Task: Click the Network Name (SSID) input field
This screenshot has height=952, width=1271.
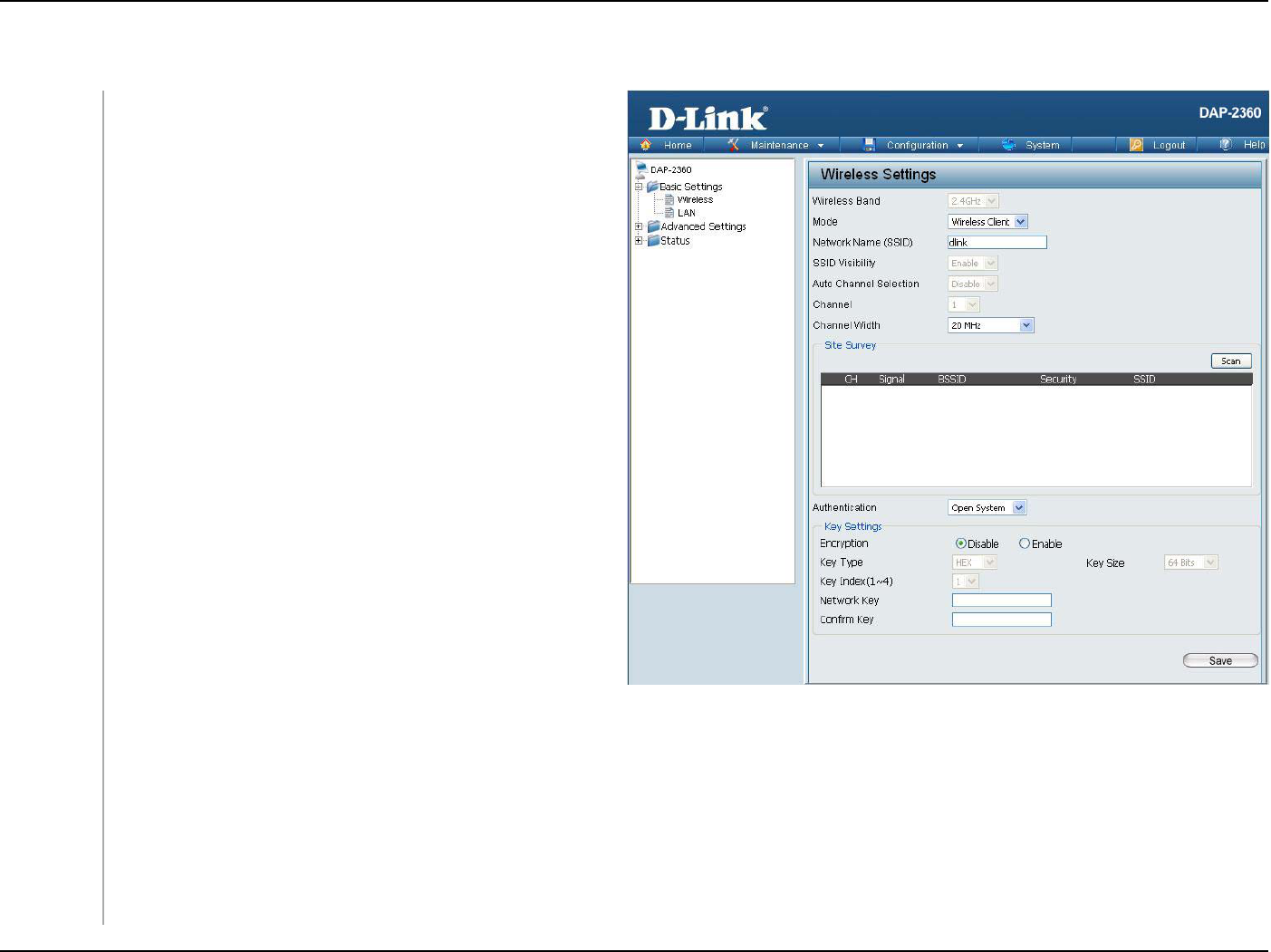Action: click(x=997, y=243)
